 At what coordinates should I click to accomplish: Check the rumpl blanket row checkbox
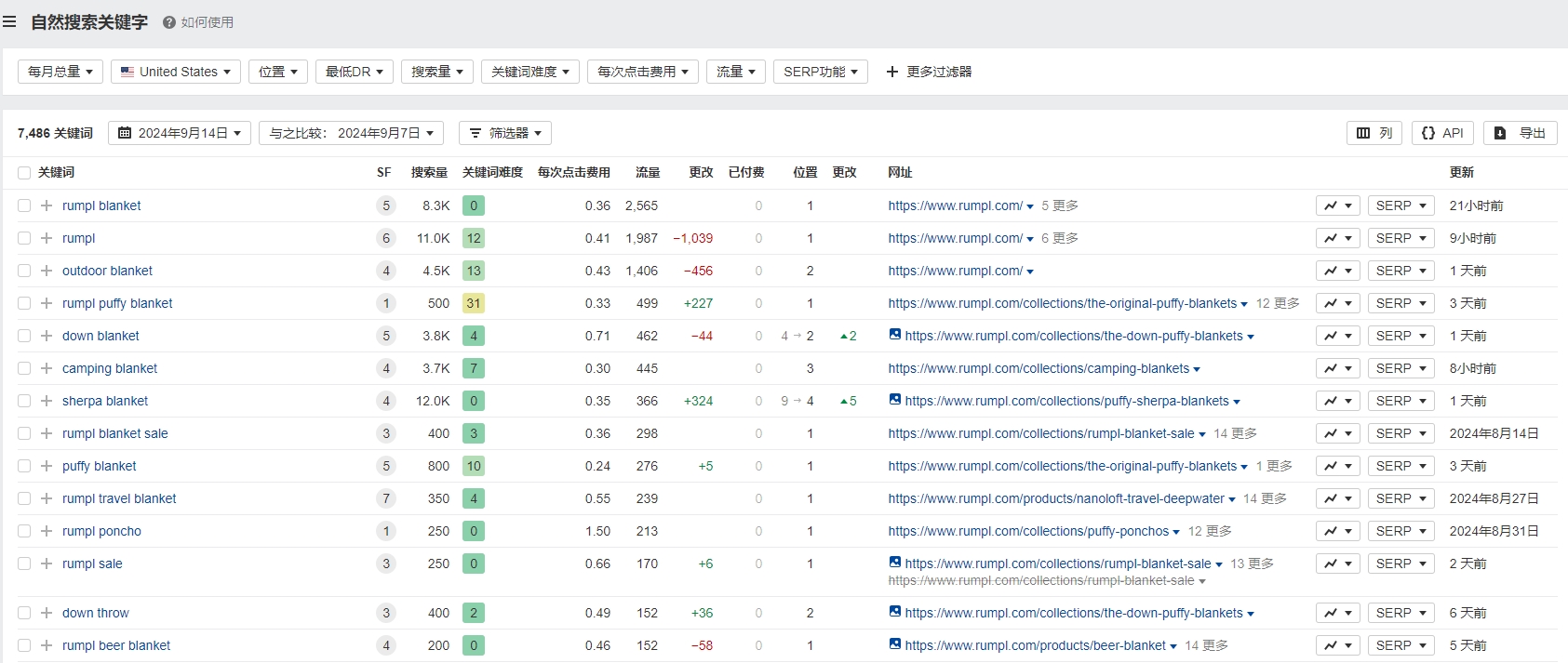[x=24, y=206]
